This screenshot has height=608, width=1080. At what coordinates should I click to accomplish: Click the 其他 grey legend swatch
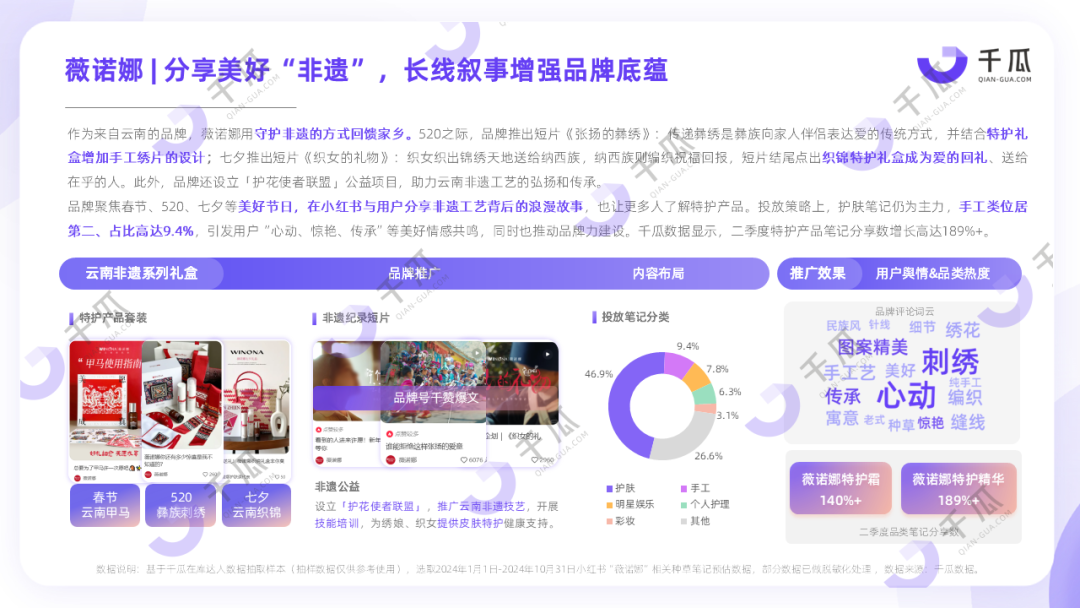[684, 521]
